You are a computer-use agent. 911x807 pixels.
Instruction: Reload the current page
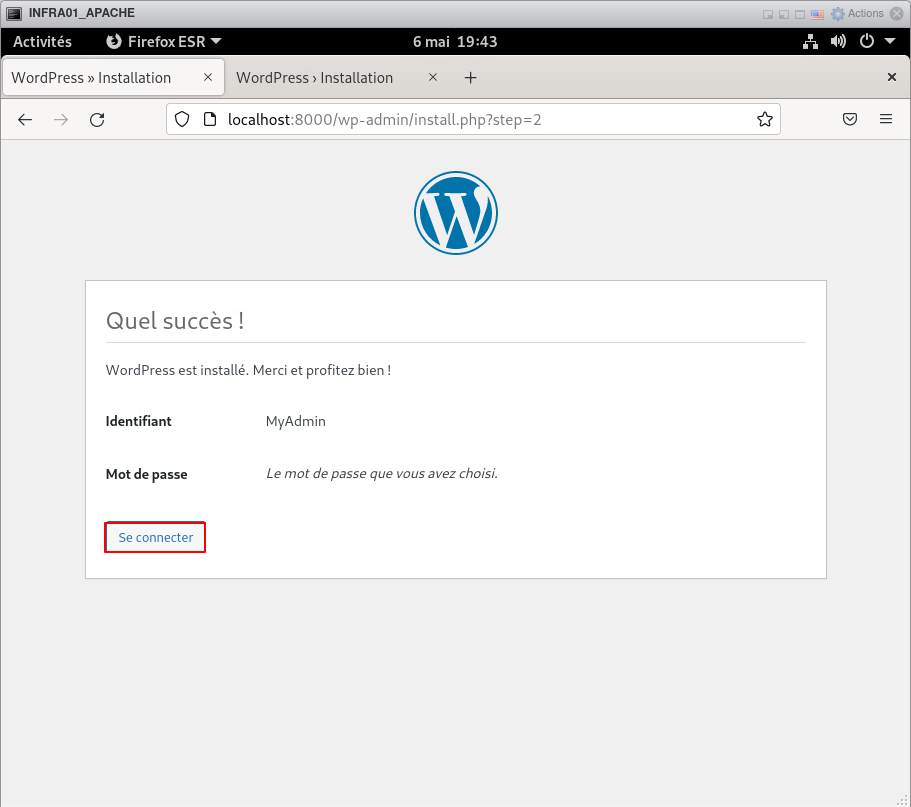click(x=97, y=120)
